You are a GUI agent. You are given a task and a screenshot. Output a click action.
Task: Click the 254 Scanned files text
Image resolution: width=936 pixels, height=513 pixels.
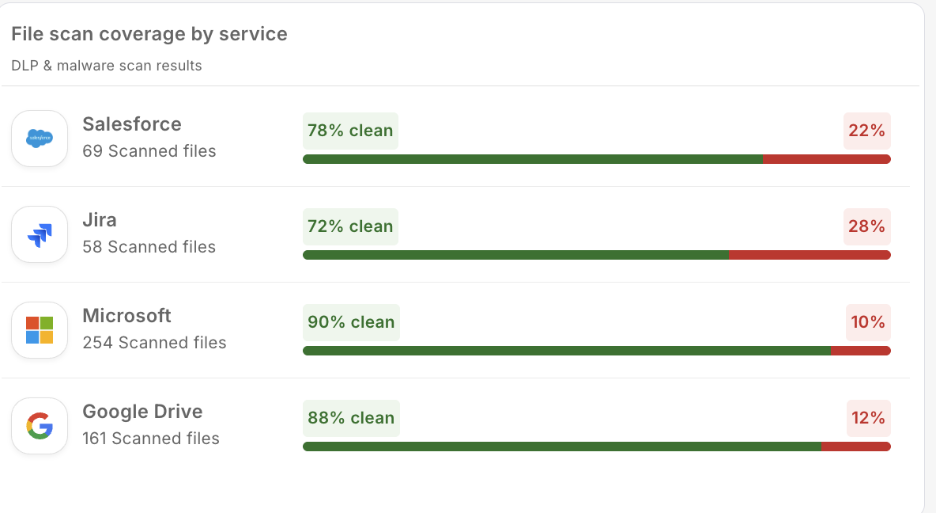tap(154, 343)
